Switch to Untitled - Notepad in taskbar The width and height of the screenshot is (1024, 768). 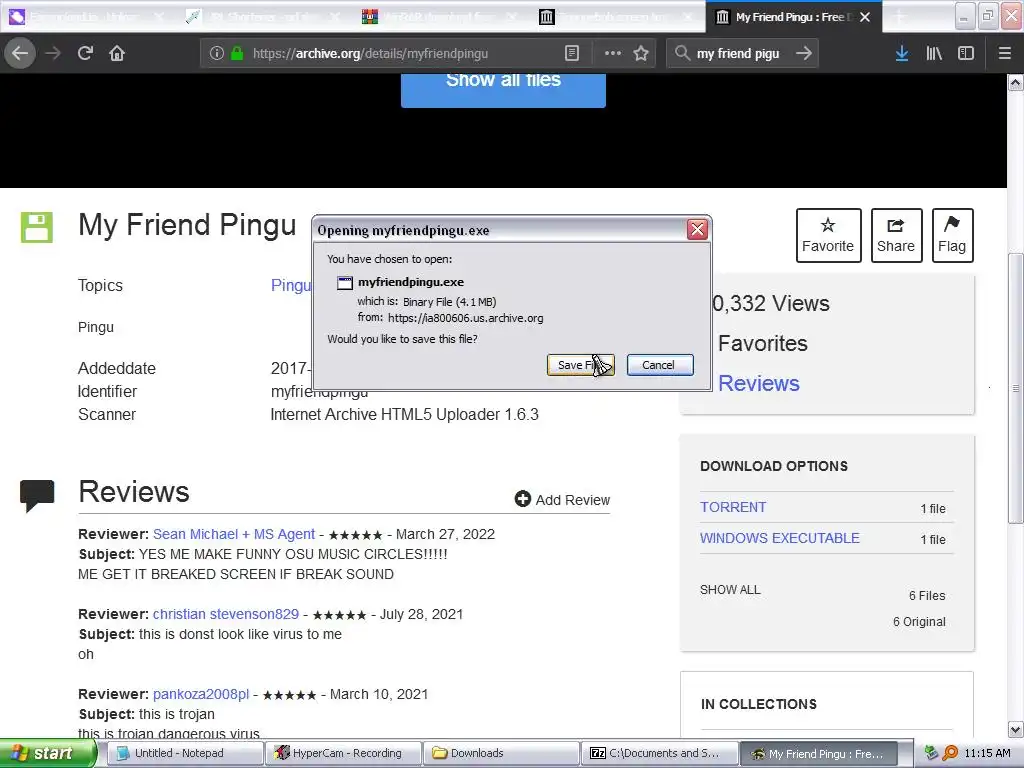[x=184, y=754]
